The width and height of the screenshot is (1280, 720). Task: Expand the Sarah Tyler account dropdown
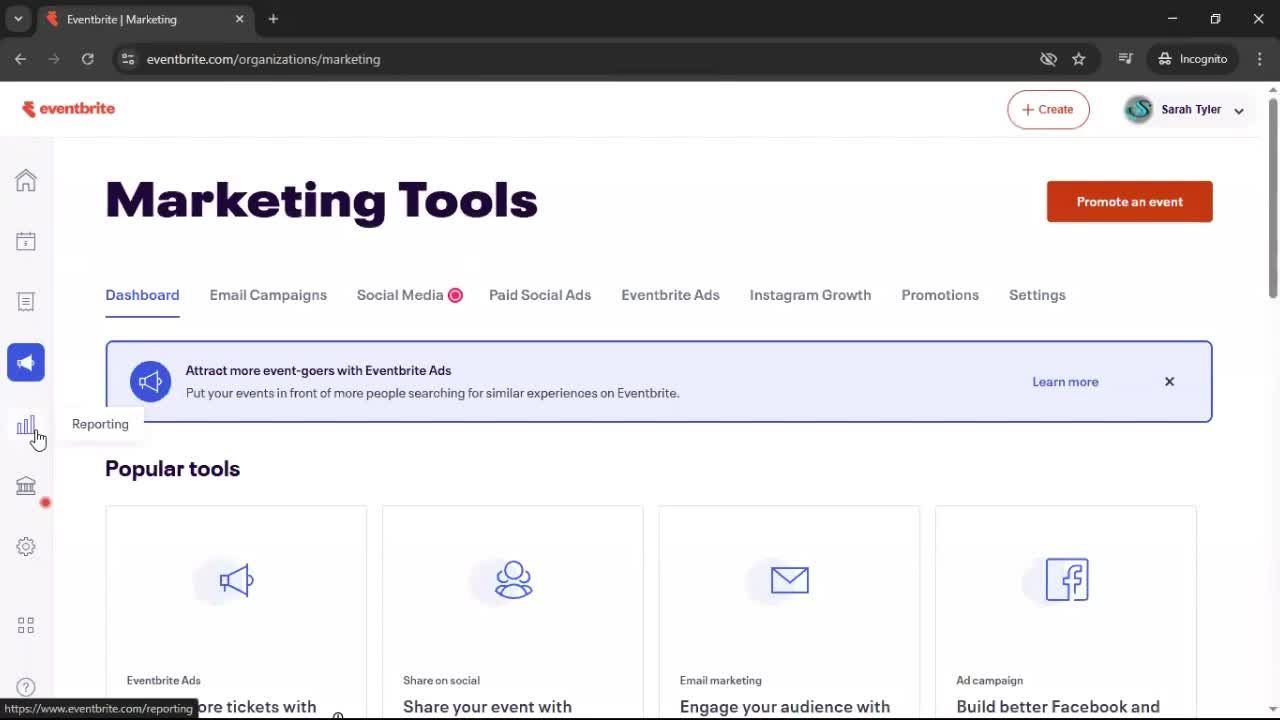coord(1239,111)
